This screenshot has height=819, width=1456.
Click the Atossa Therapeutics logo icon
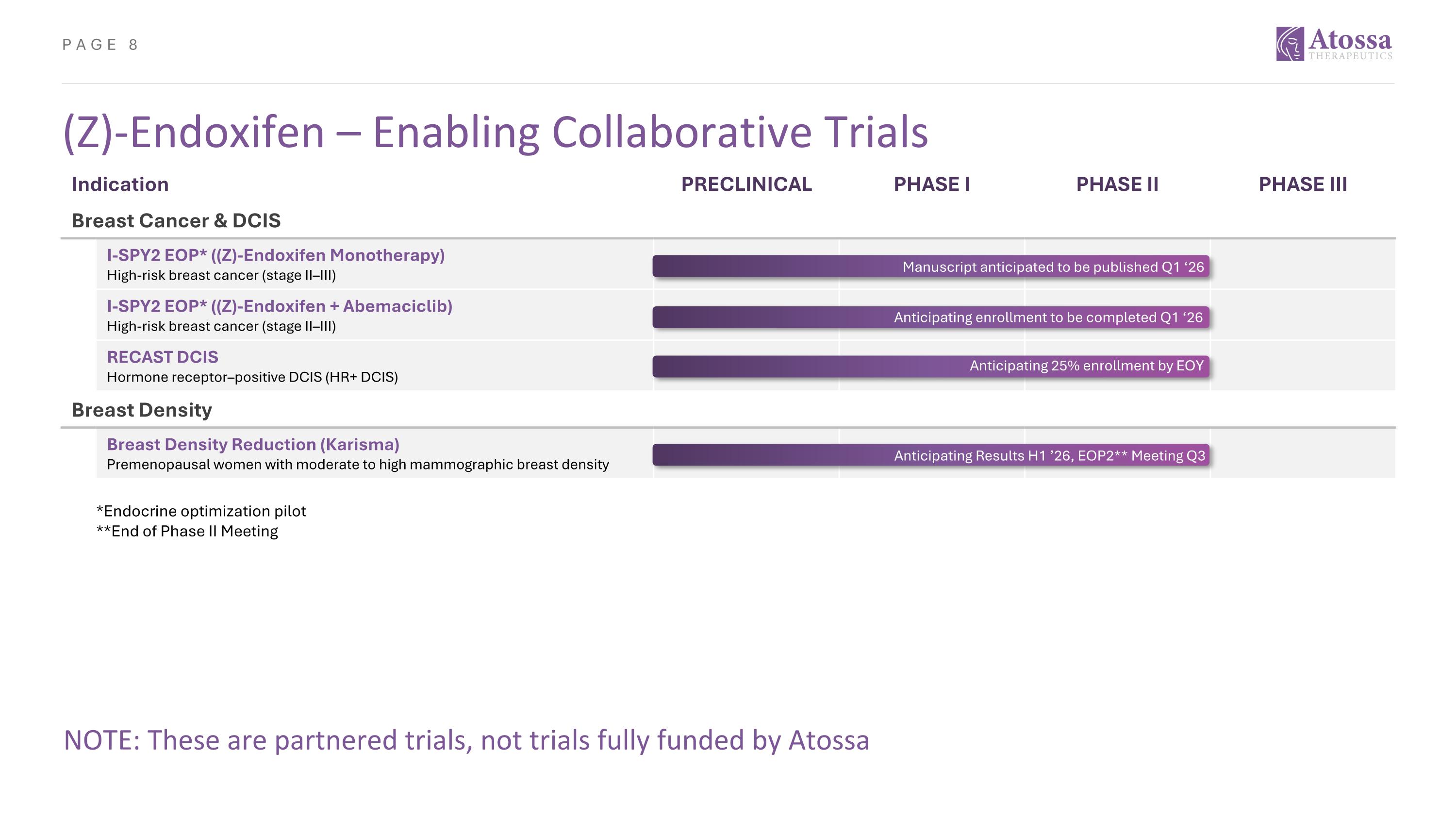(1290, 44)
